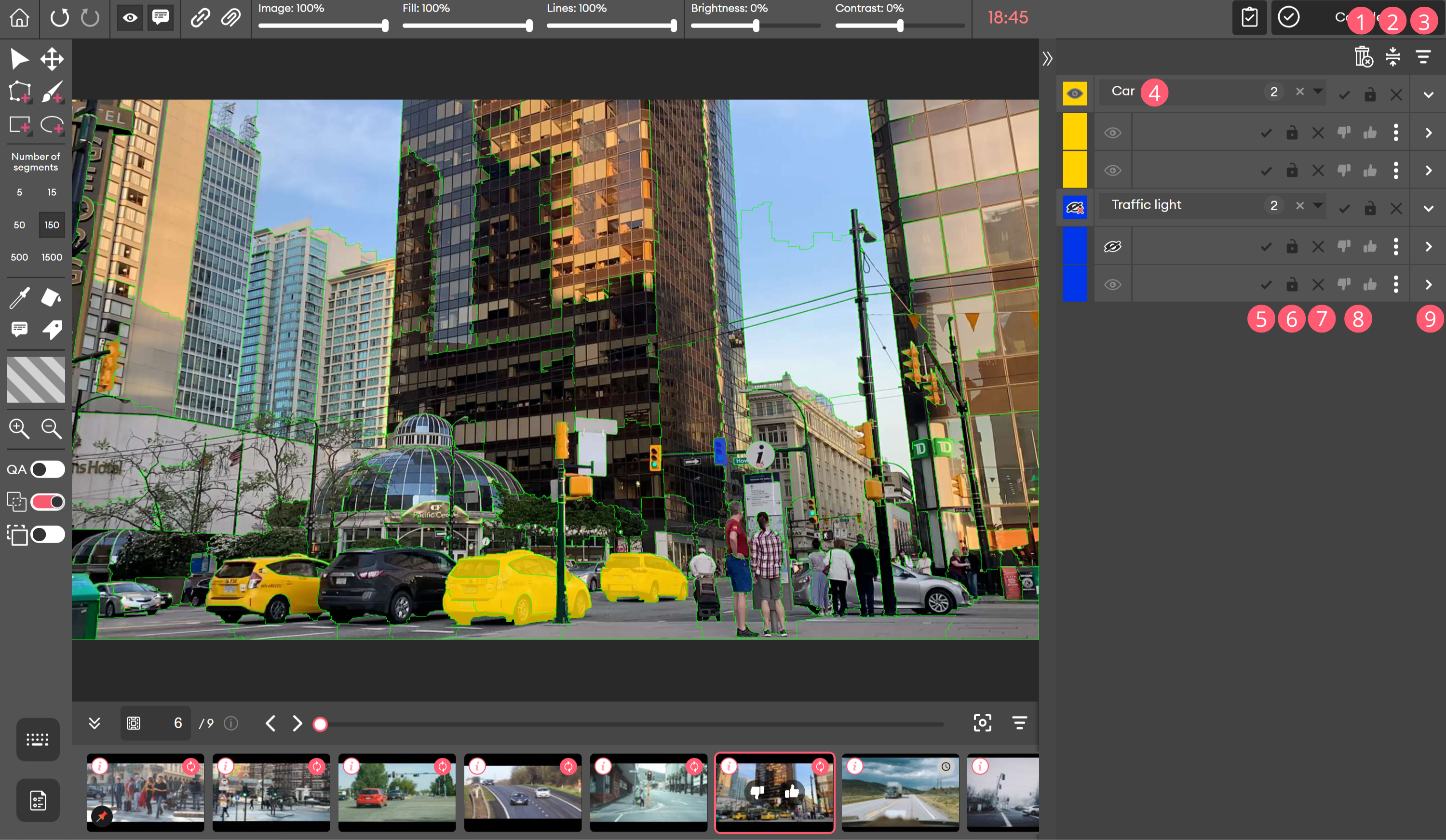
Task: Go to the previous frame
Action: coord(270,723)
